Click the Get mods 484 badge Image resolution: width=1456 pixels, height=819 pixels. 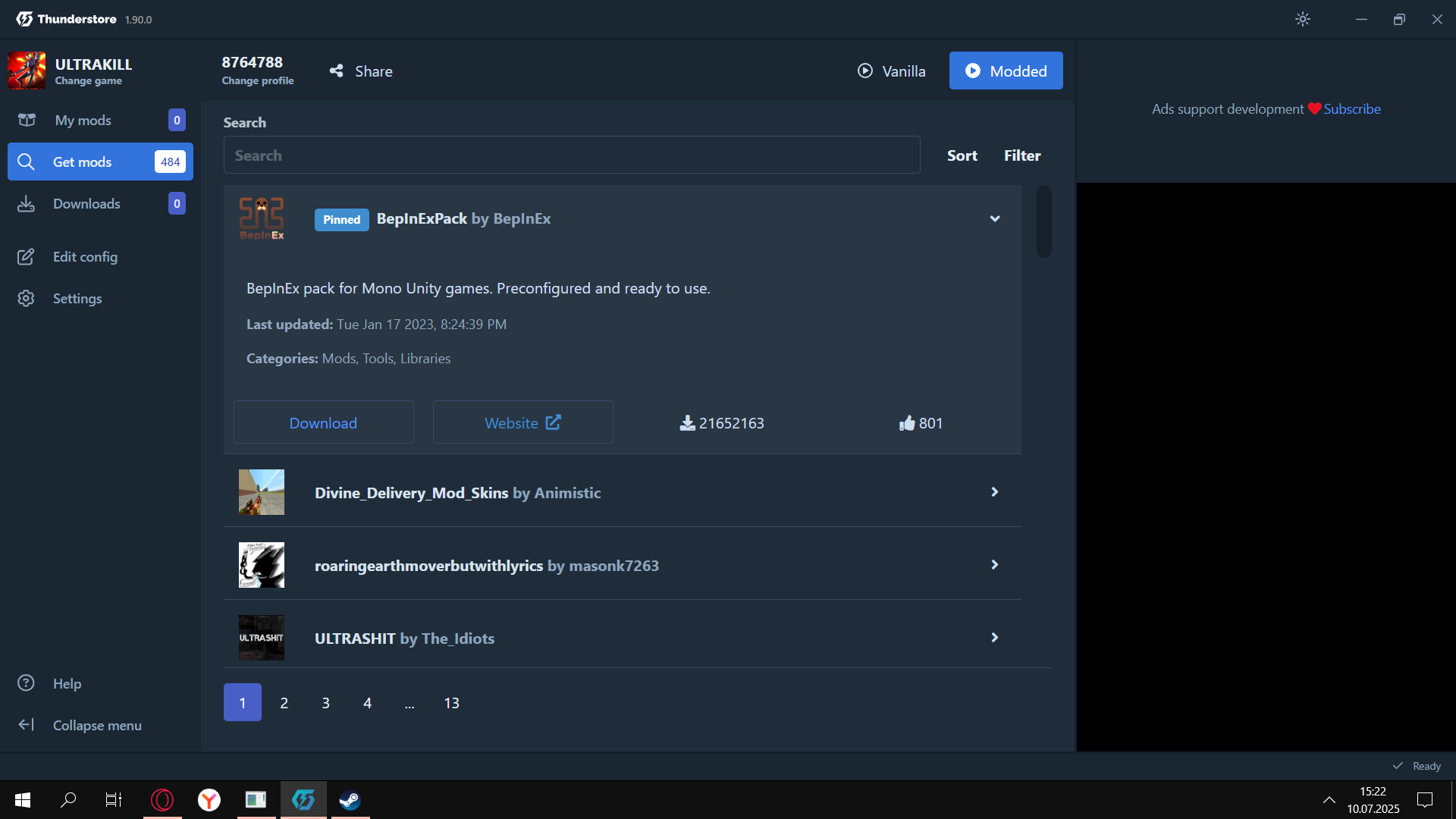click(171, 162)
